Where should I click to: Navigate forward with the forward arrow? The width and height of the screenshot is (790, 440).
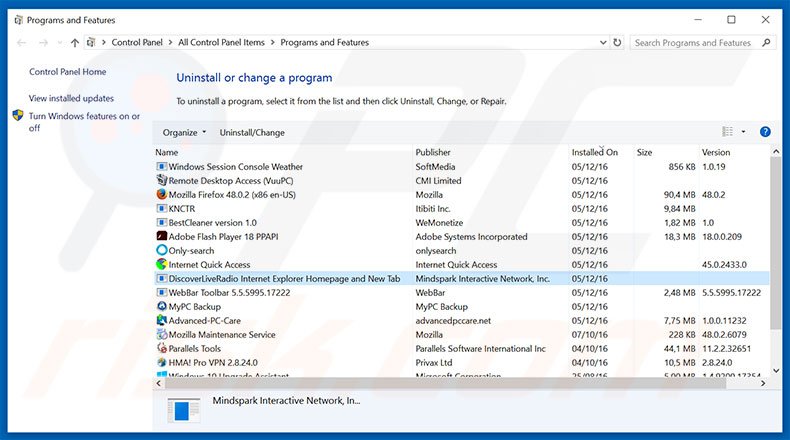click(43, 43)
